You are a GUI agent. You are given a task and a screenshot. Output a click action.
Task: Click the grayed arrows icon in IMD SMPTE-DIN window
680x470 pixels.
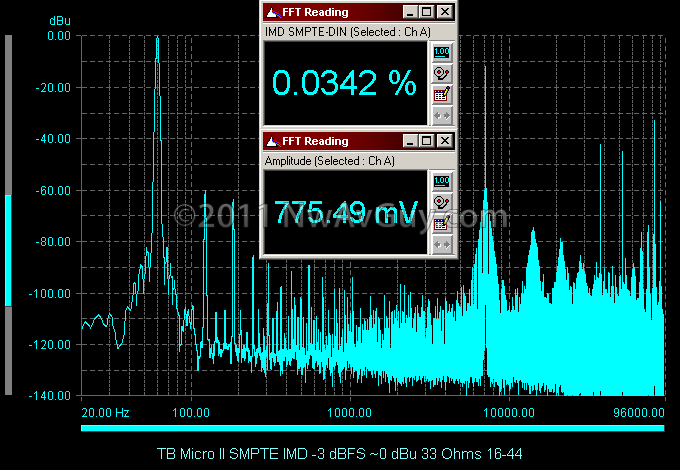pos(441,115)
